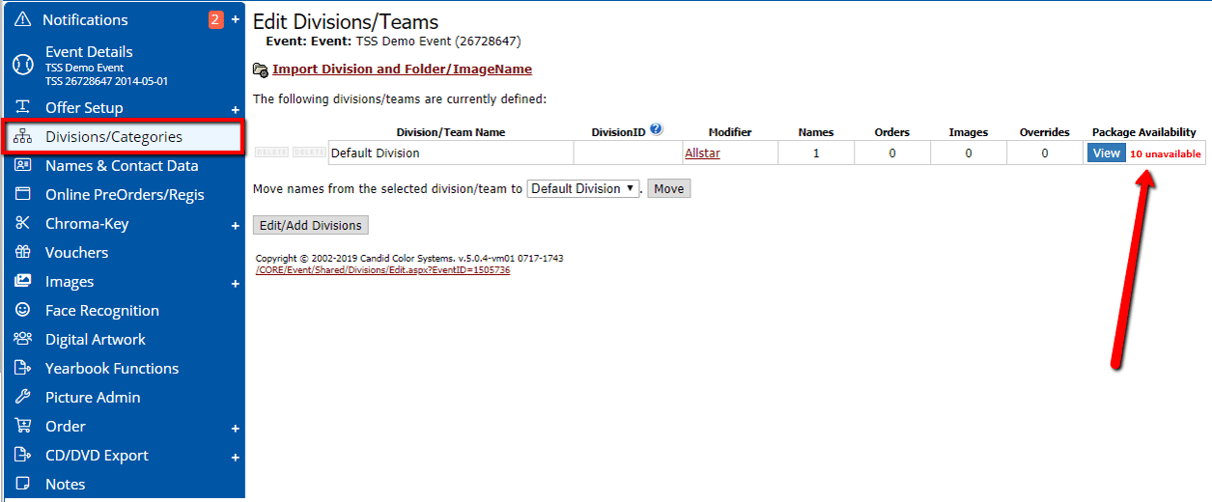Click the Candid Color Systems copyright text

pyautogui.click(x=409, y=258)
